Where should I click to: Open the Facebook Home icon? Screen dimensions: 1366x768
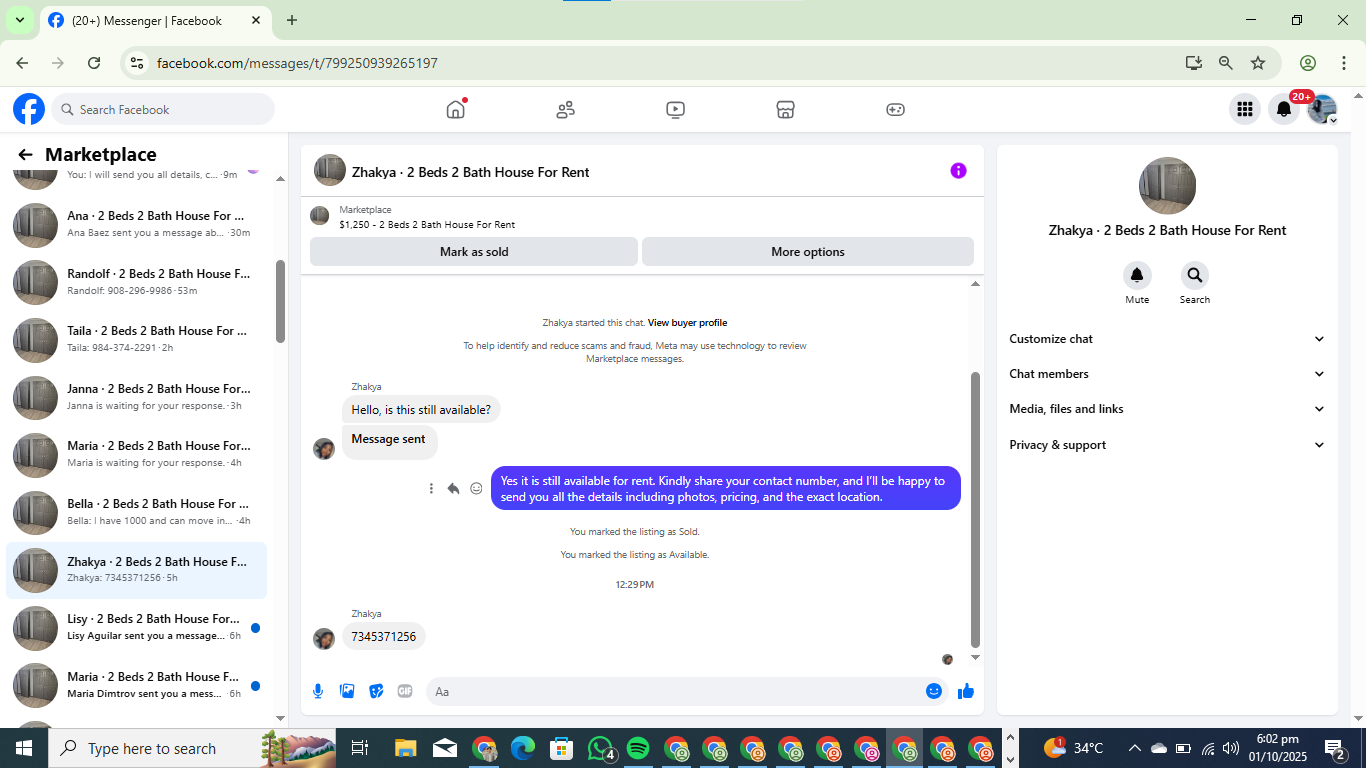(456, 109)
